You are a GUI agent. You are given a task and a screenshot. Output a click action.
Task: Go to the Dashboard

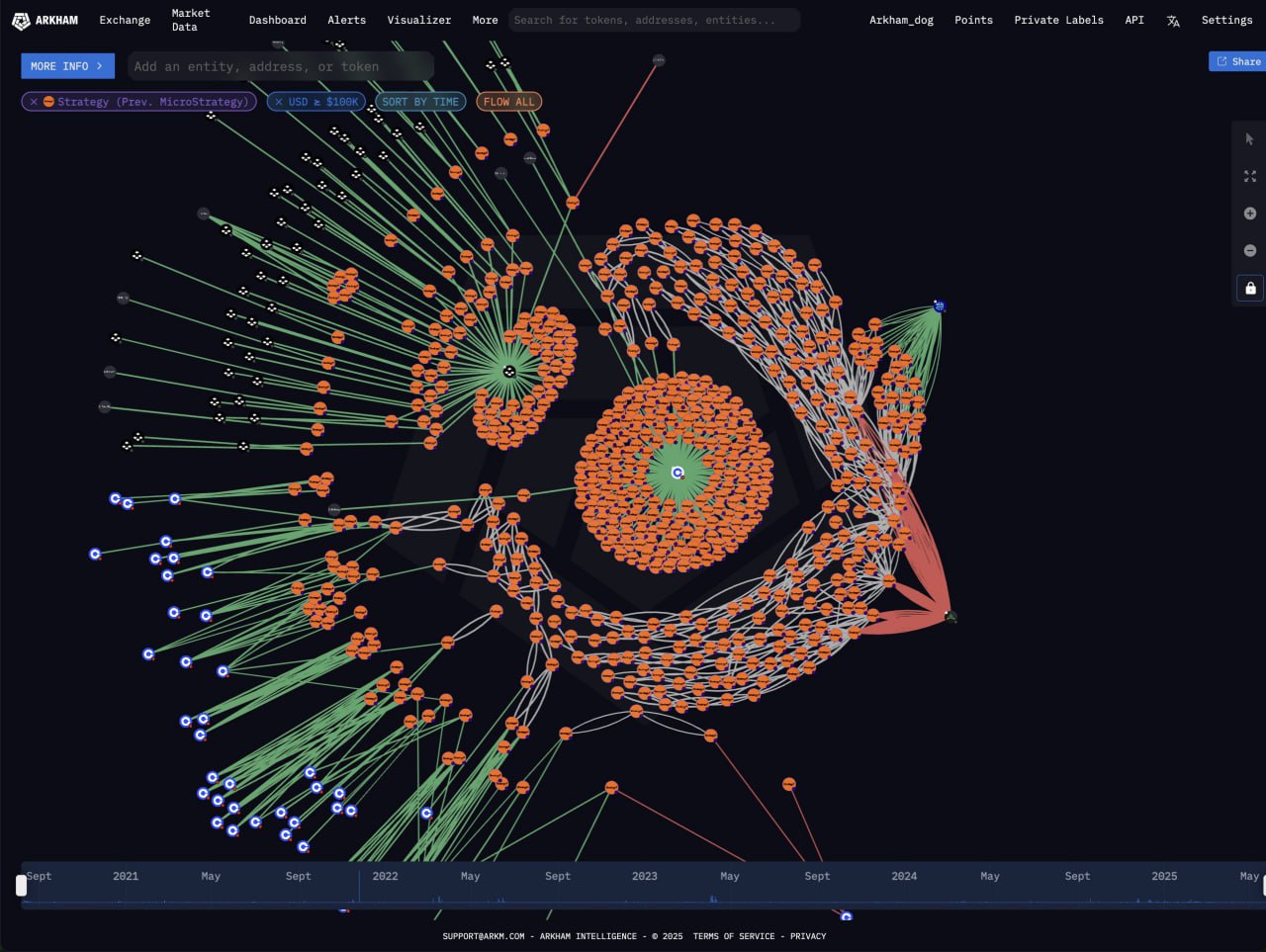click(x=277, y=20)
